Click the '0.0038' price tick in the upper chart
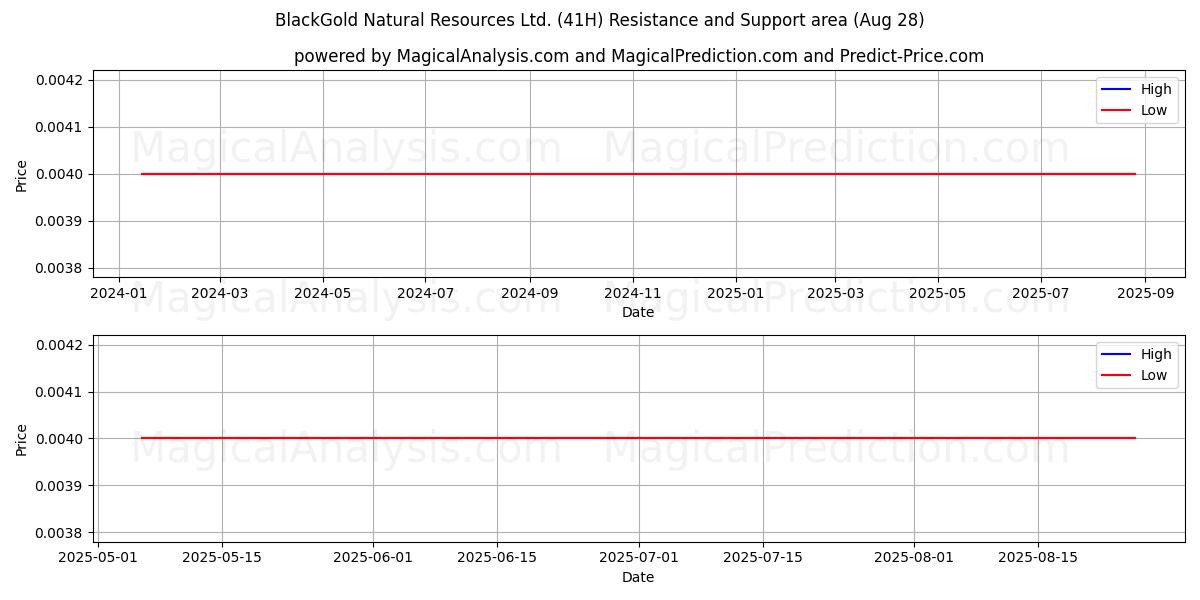The width and height of the screenshot is (1200, 600). click(62, 268)
